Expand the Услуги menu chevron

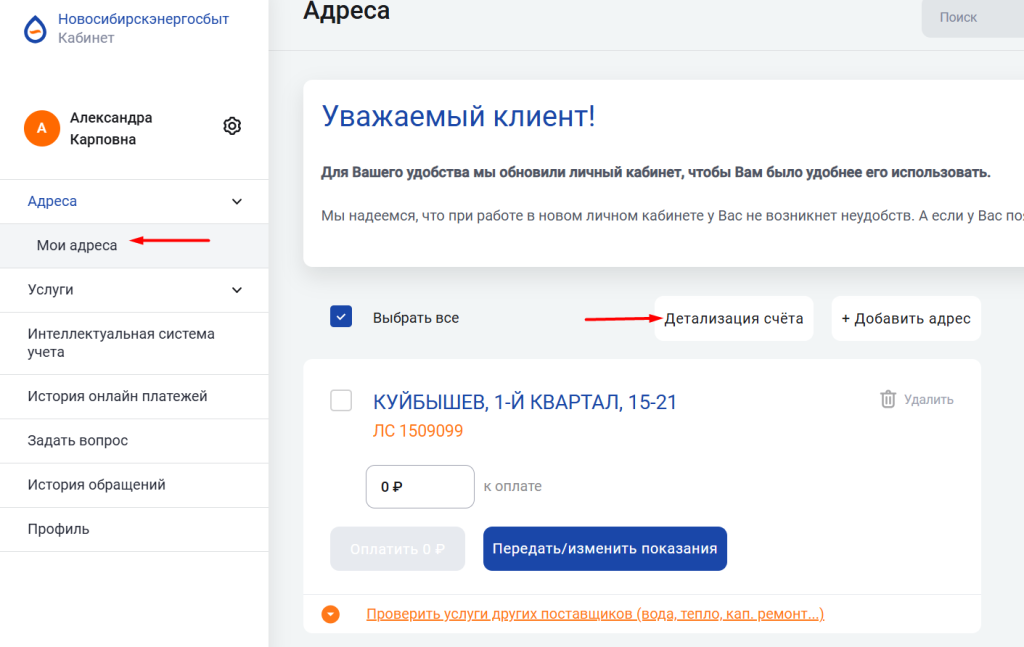(x=237, y=290)
